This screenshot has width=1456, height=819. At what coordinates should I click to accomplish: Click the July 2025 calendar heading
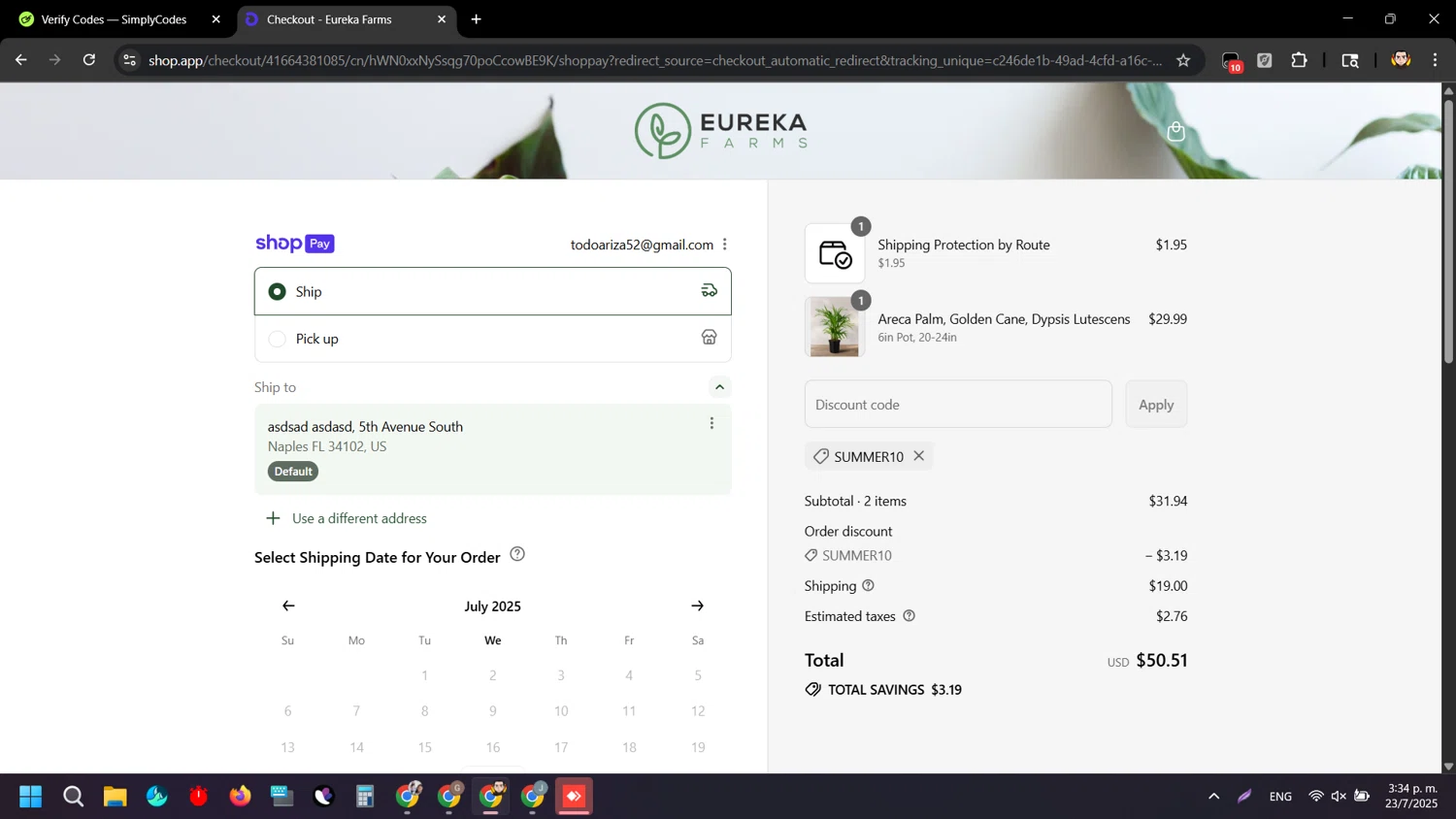(x=492, y=606)
